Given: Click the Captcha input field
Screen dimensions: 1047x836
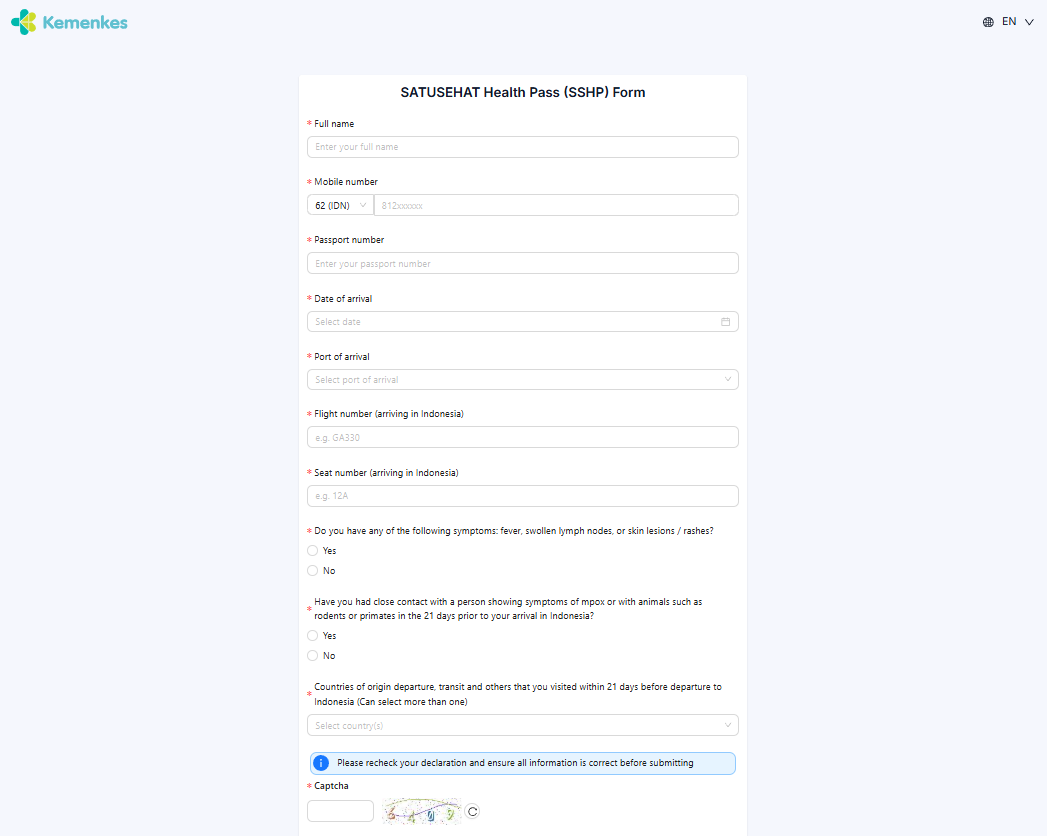Looking at the screenshot, I should pyautogui.click(x=341, y=811).
